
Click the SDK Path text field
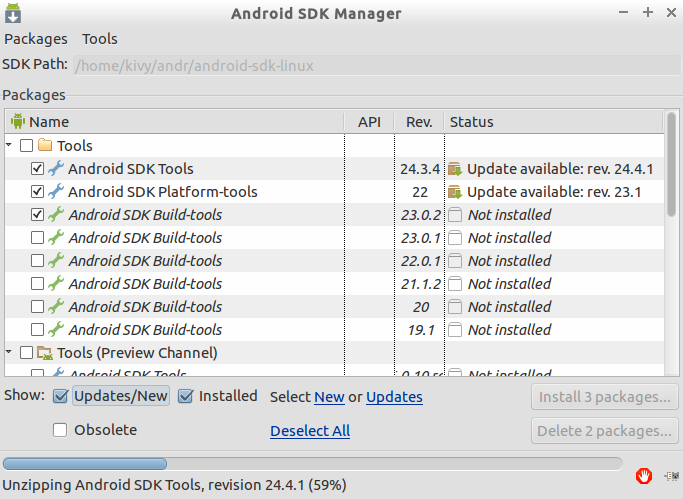pos(376,66)
